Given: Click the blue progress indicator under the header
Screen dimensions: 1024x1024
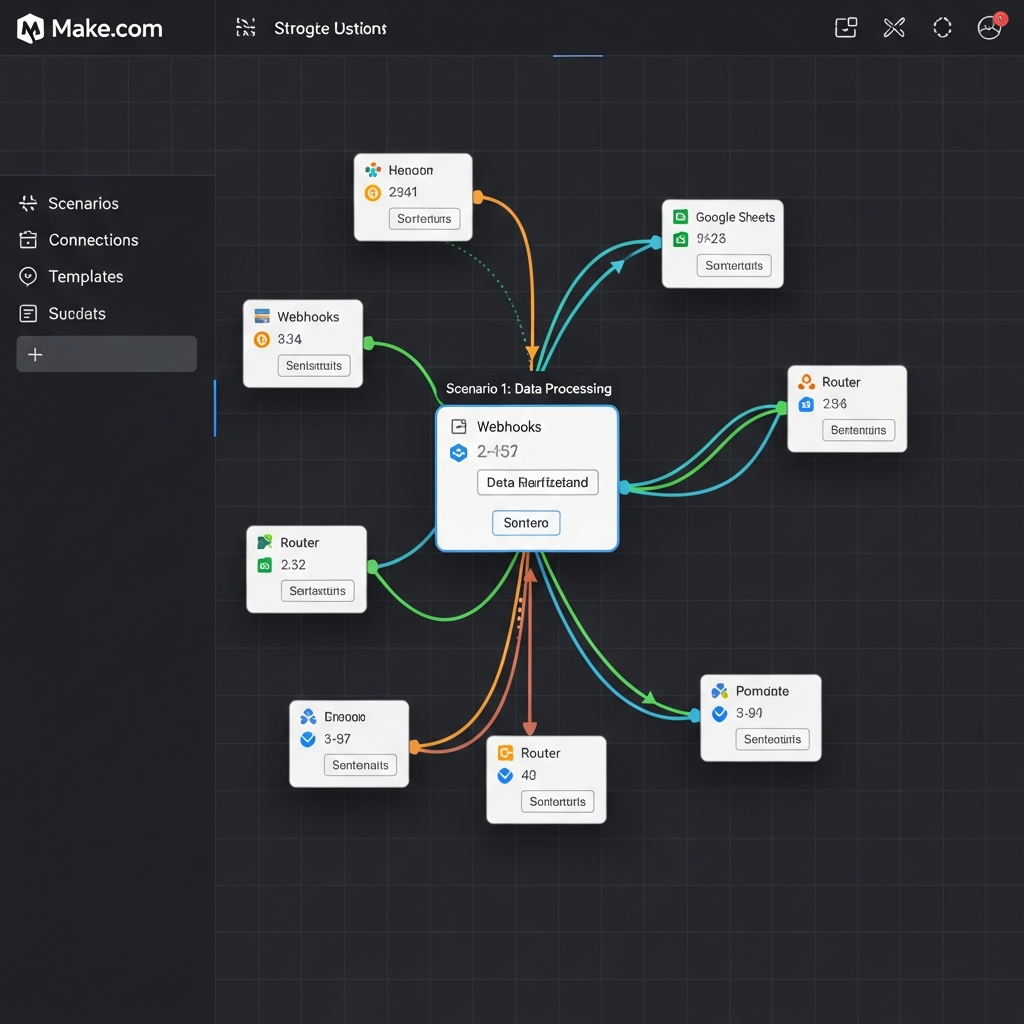Looking at the screenshot, I should point(577,57).
